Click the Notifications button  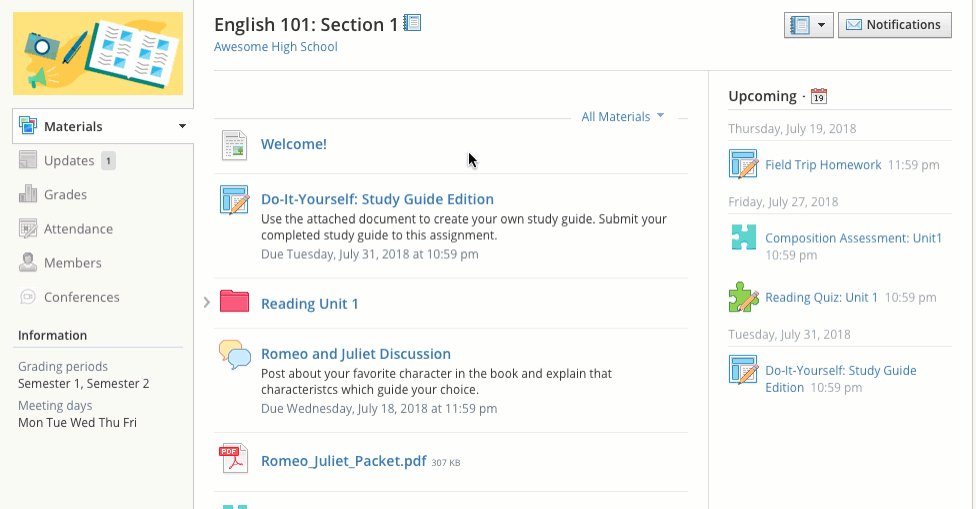[x=894, y=25]
